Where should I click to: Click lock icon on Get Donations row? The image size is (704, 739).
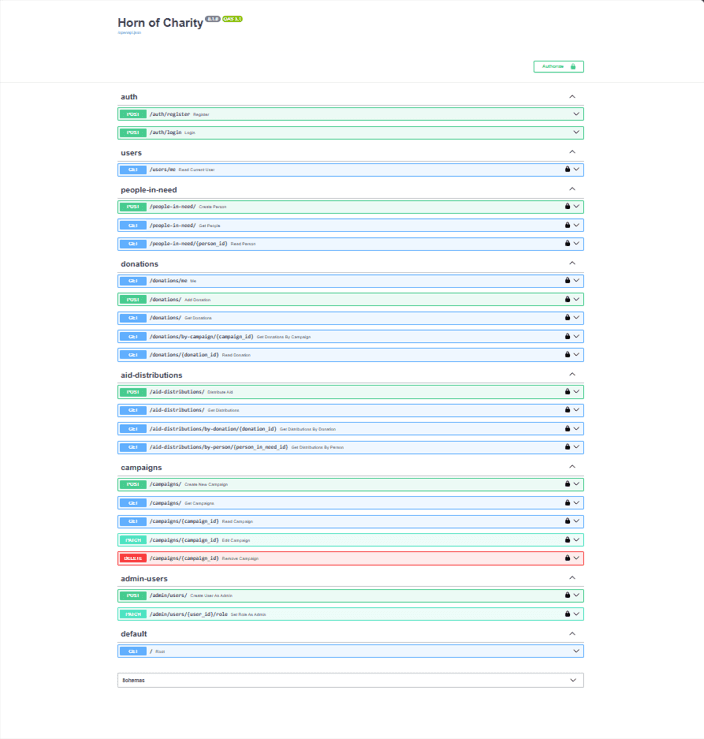pyautogui.click(x=567, y=318)
